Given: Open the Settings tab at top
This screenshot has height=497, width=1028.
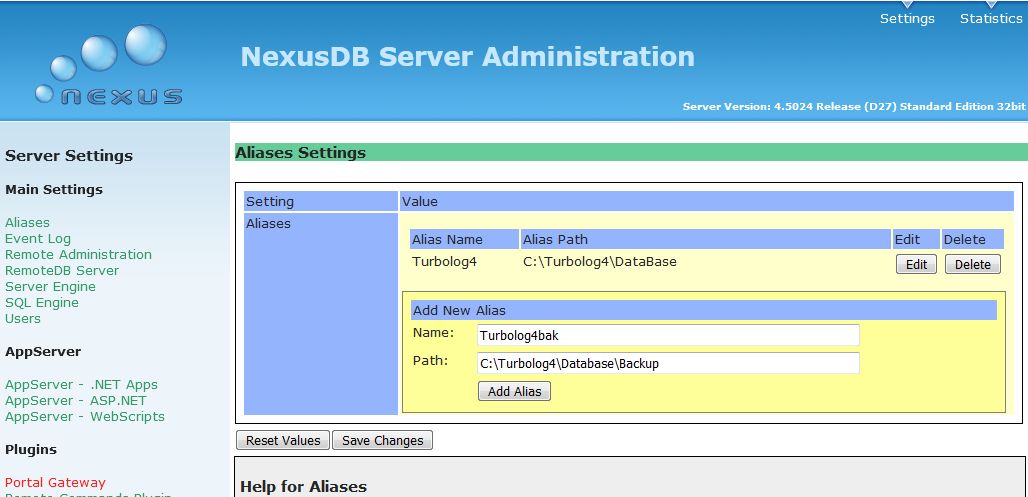Looking at the screenshot, I should point(907,18).
